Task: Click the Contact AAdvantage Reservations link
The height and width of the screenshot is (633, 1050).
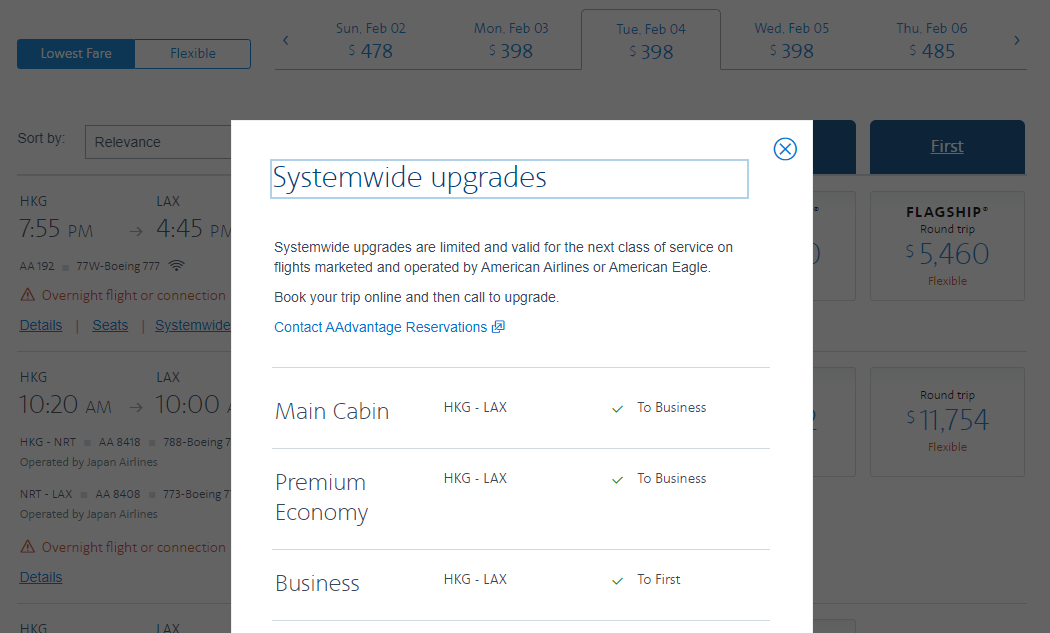Action: [381, 327]
